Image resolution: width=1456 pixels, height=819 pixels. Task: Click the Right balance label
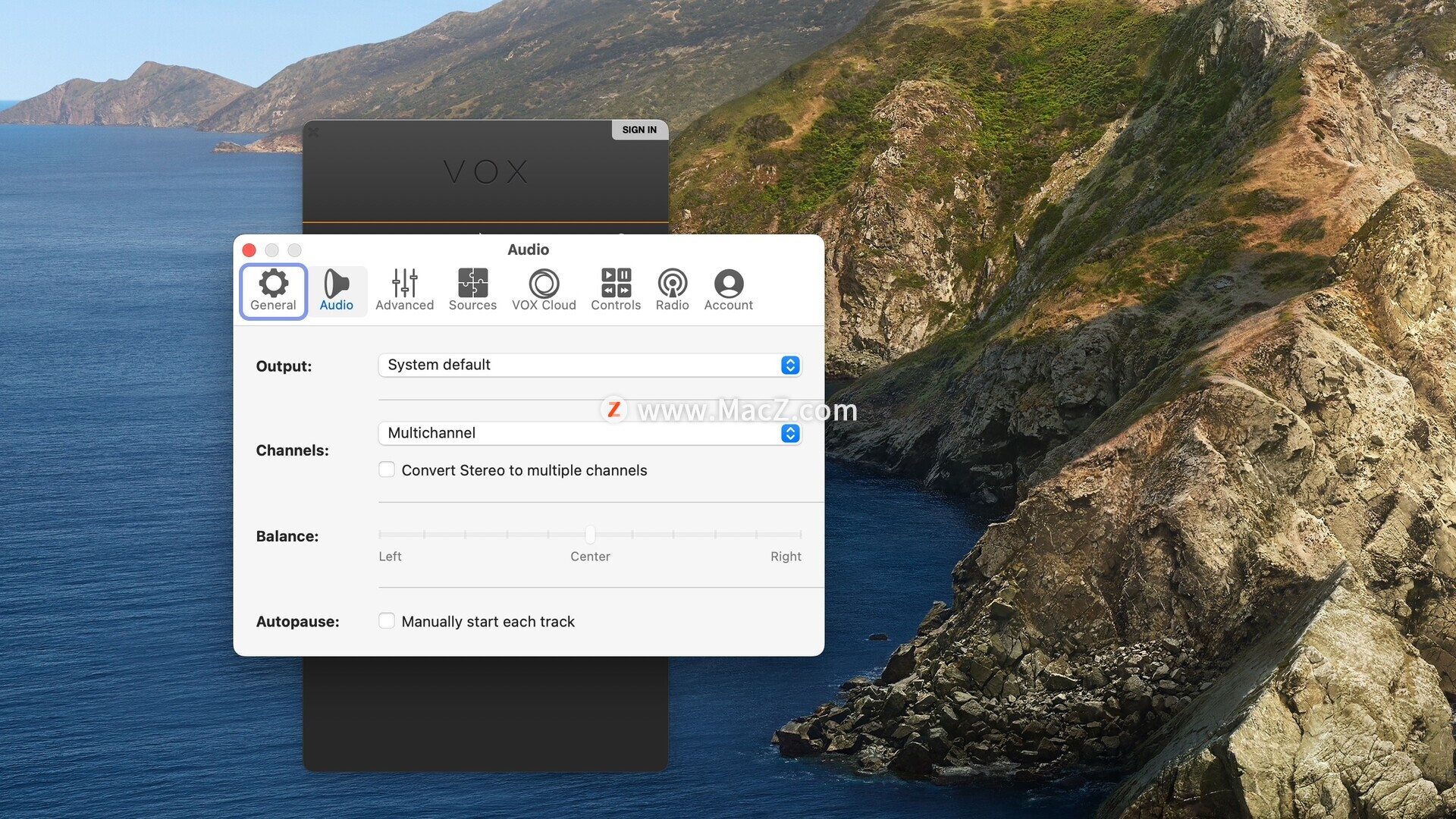pyautogui.click(x=786, y=557)
